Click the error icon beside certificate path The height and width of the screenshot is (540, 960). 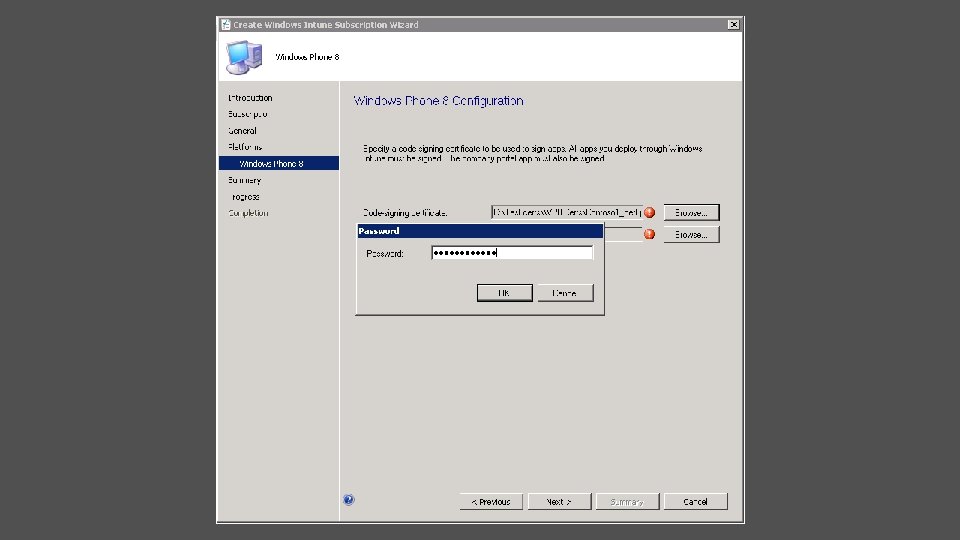pos(650,212)
